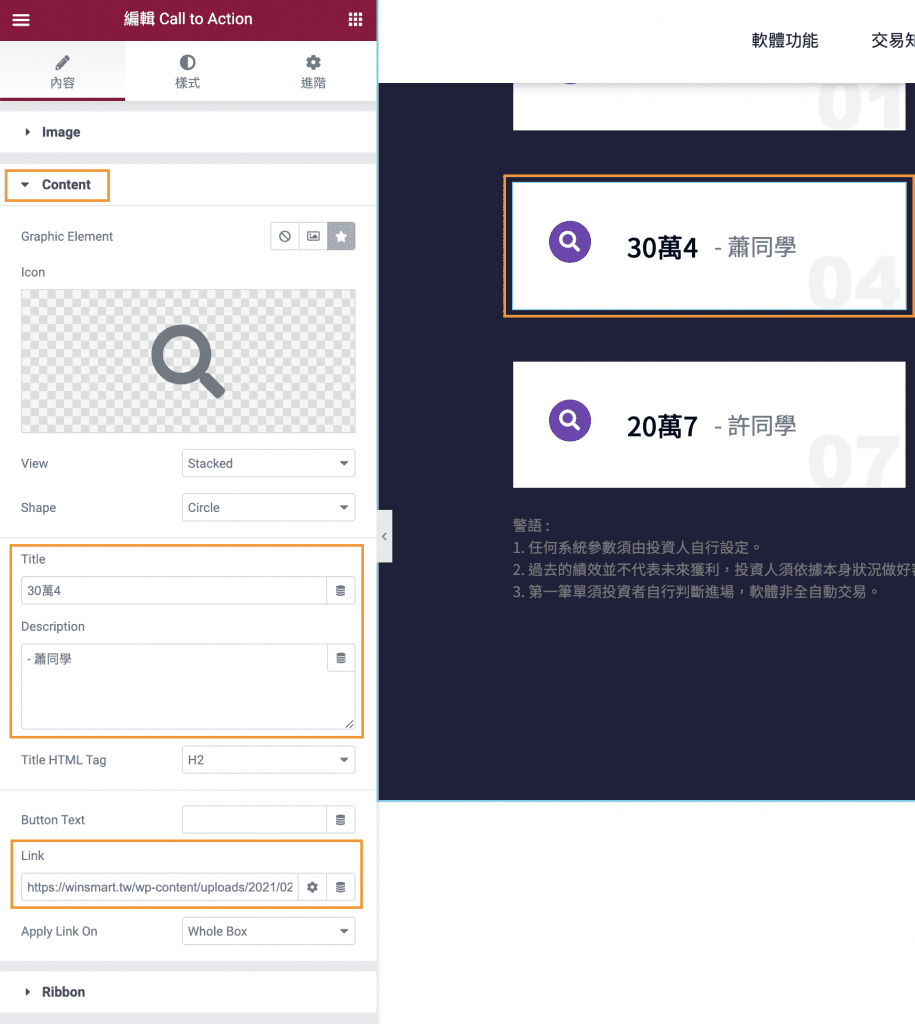Image resolution: width=915 pixels, height=1024 pixels.
Task: Open the View dropdown showing Stacked
Action: click(x=267, y=463)
